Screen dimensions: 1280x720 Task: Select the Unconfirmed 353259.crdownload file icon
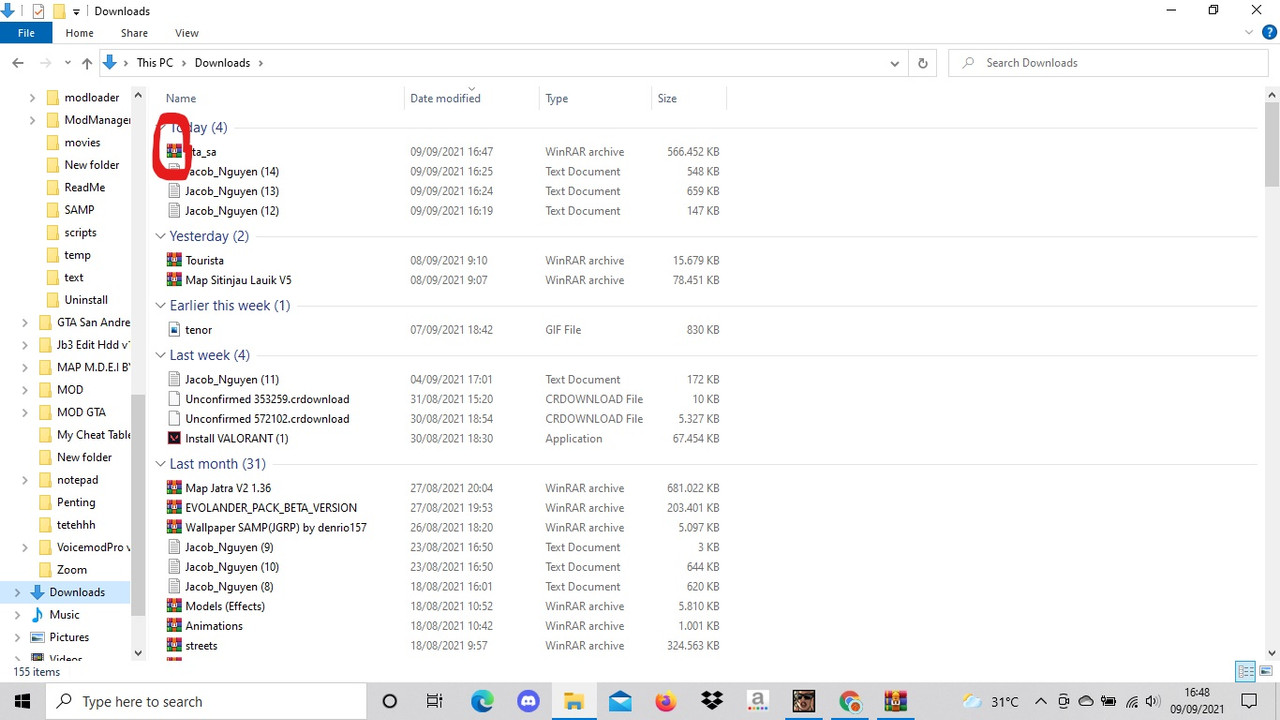(x=175, y=399)
